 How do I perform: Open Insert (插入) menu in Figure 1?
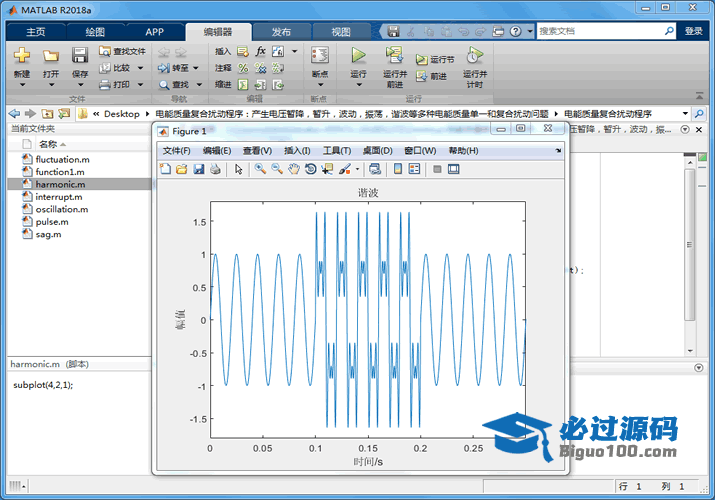click(x=297, y=151)
